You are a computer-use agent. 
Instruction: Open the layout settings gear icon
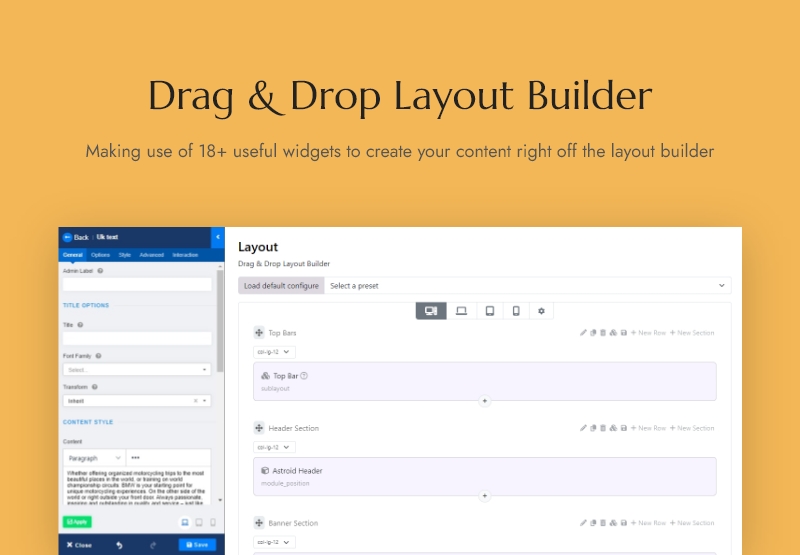(541, 311)
